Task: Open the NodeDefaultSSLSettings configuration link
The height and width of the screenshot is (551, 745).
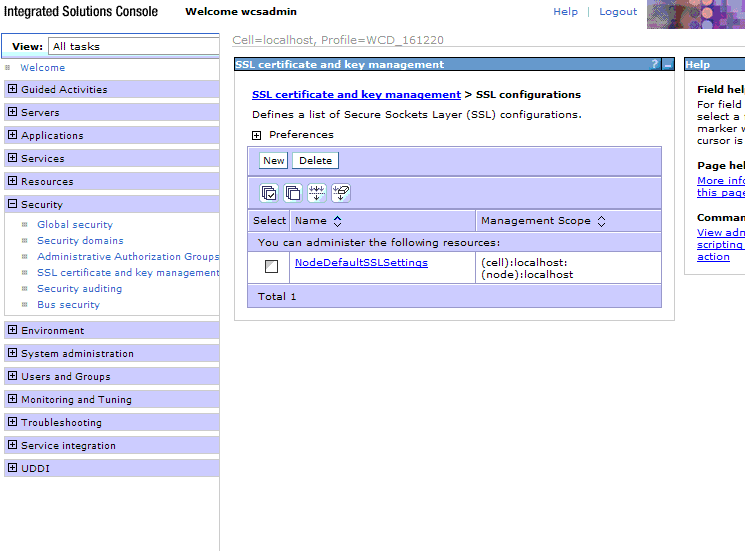Action: tap(361, 263)
